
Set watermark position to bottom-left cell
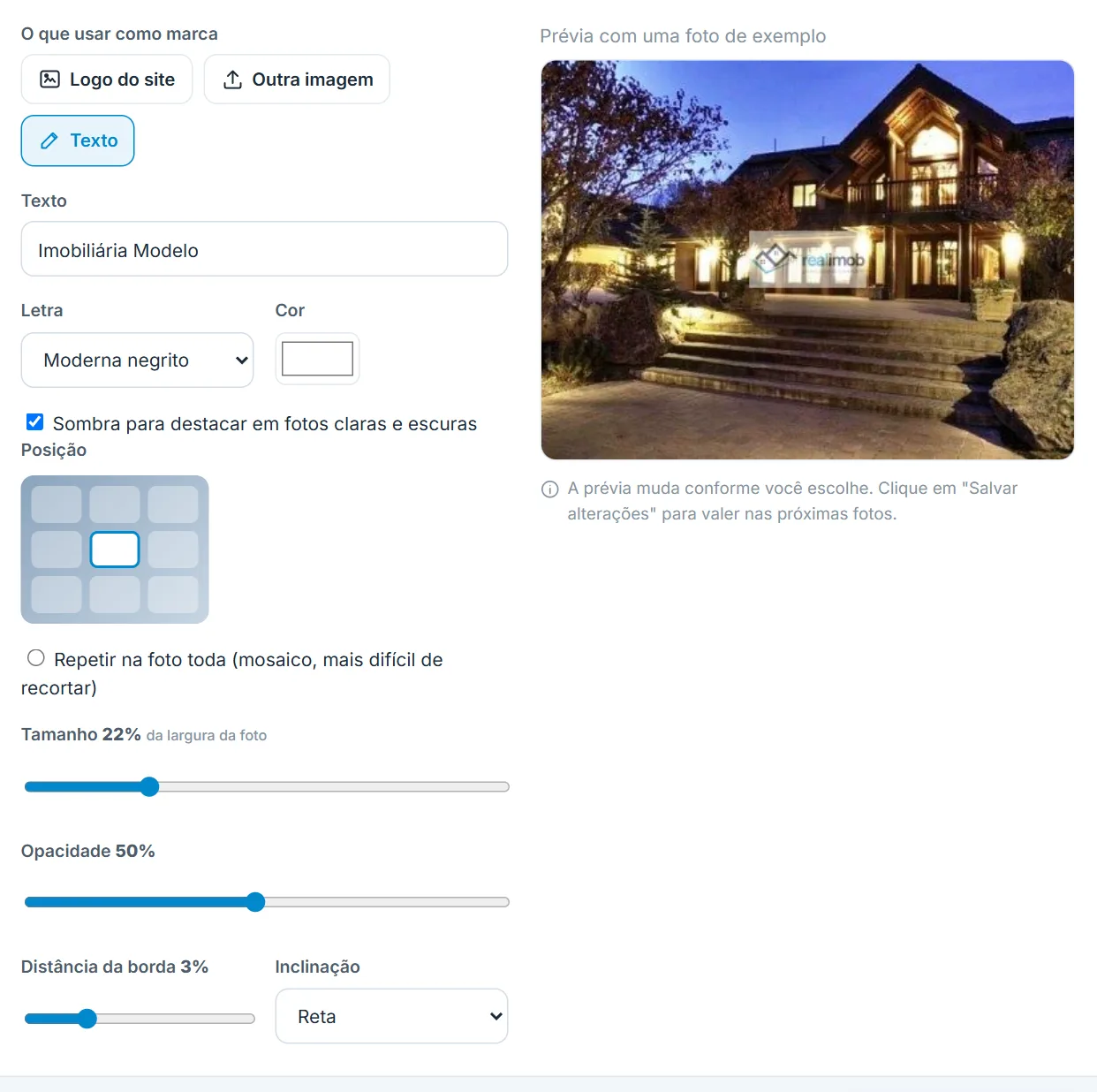pos(57,595)
